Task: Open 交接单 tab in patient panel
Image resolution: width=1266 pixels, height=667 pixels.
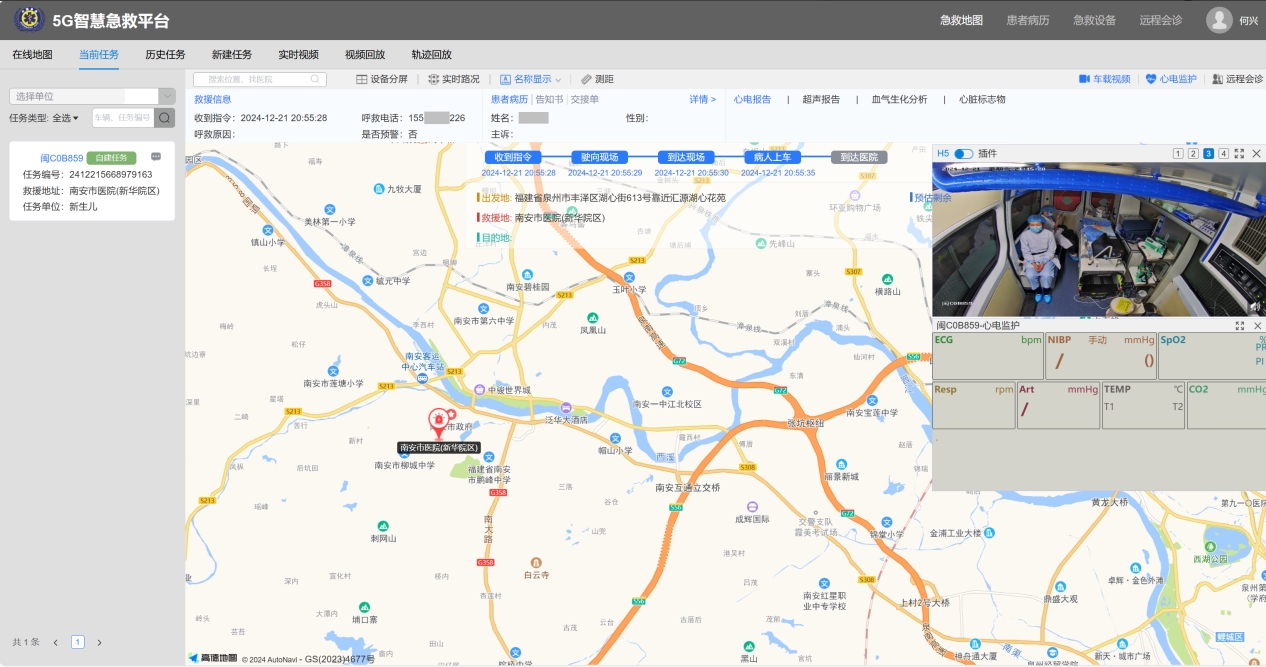Action: [585, 99]
